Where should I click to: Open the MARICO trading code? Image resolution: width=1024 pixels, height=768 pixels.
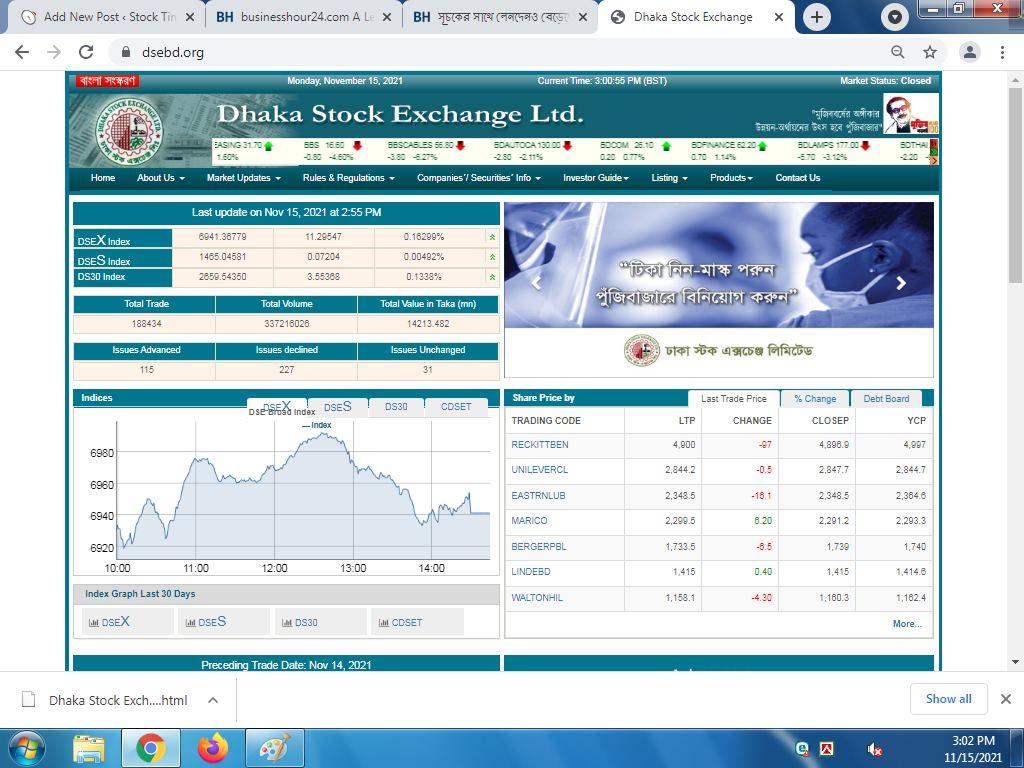(x=530, y=520)
